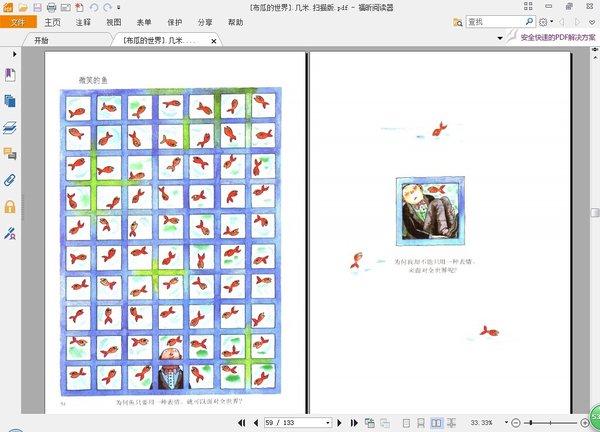Switch to the 保护 ribbon tab
This screenshot has width=600, height=432.
click(x=175, y=22)
